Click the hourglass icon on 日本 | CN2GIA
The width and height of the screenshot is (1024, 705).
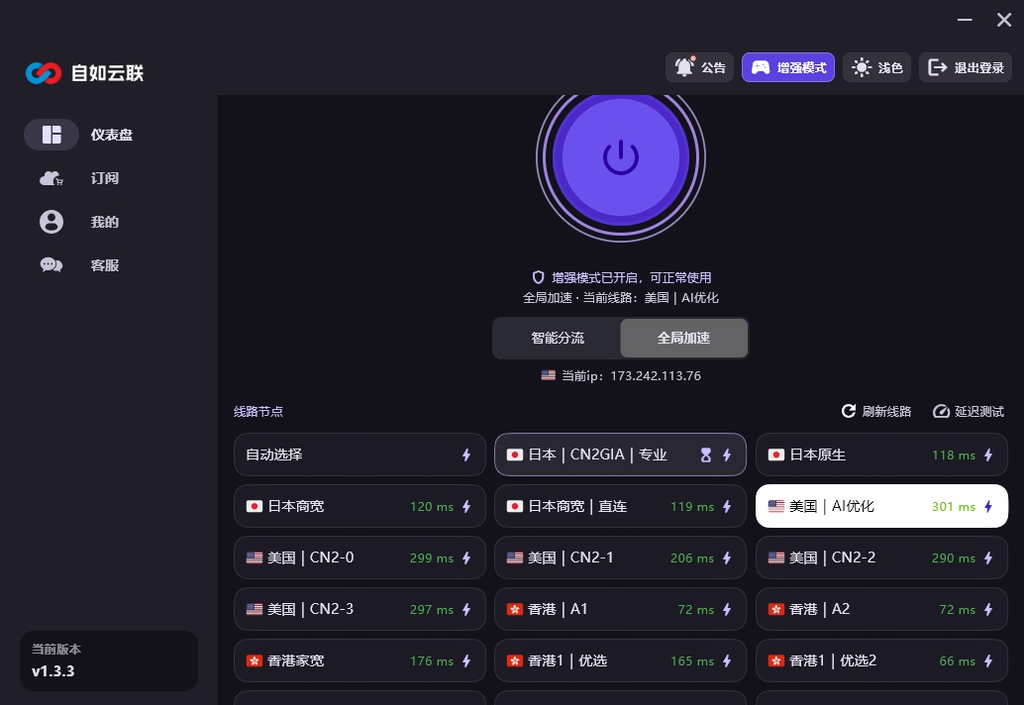(706, 455)
